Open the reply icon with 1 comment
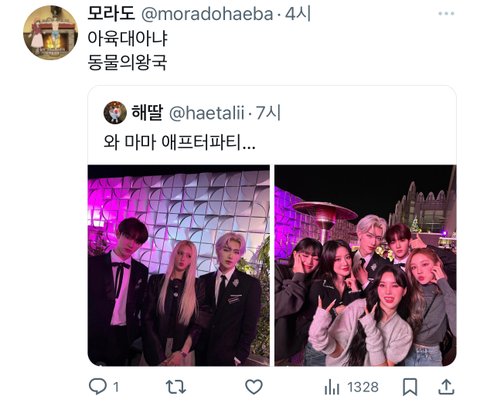The height and width of the screenshot is (403, 480). click(98, 387)
